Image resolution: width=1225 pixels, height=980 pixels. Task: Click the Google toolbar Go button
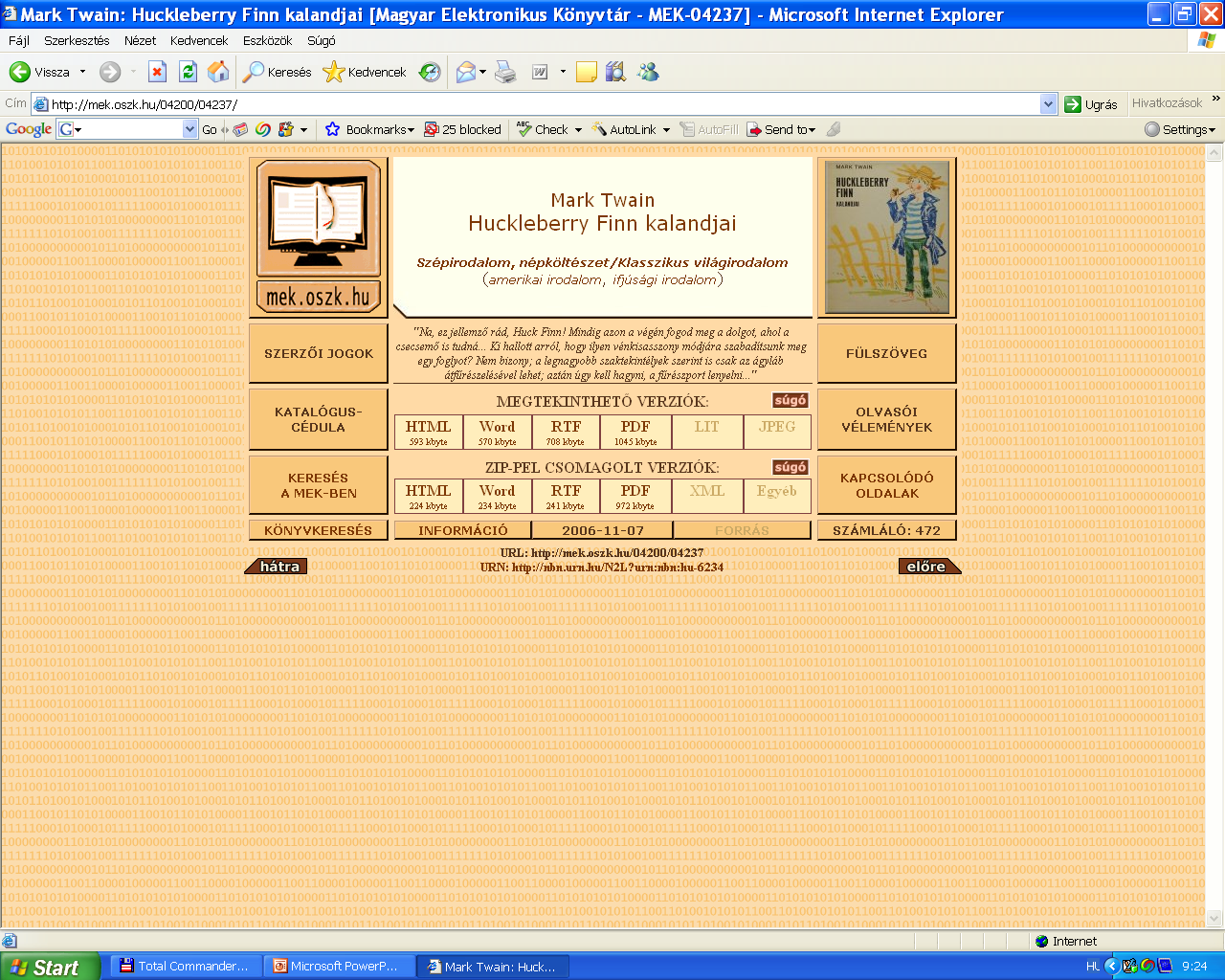pos(210,129)
